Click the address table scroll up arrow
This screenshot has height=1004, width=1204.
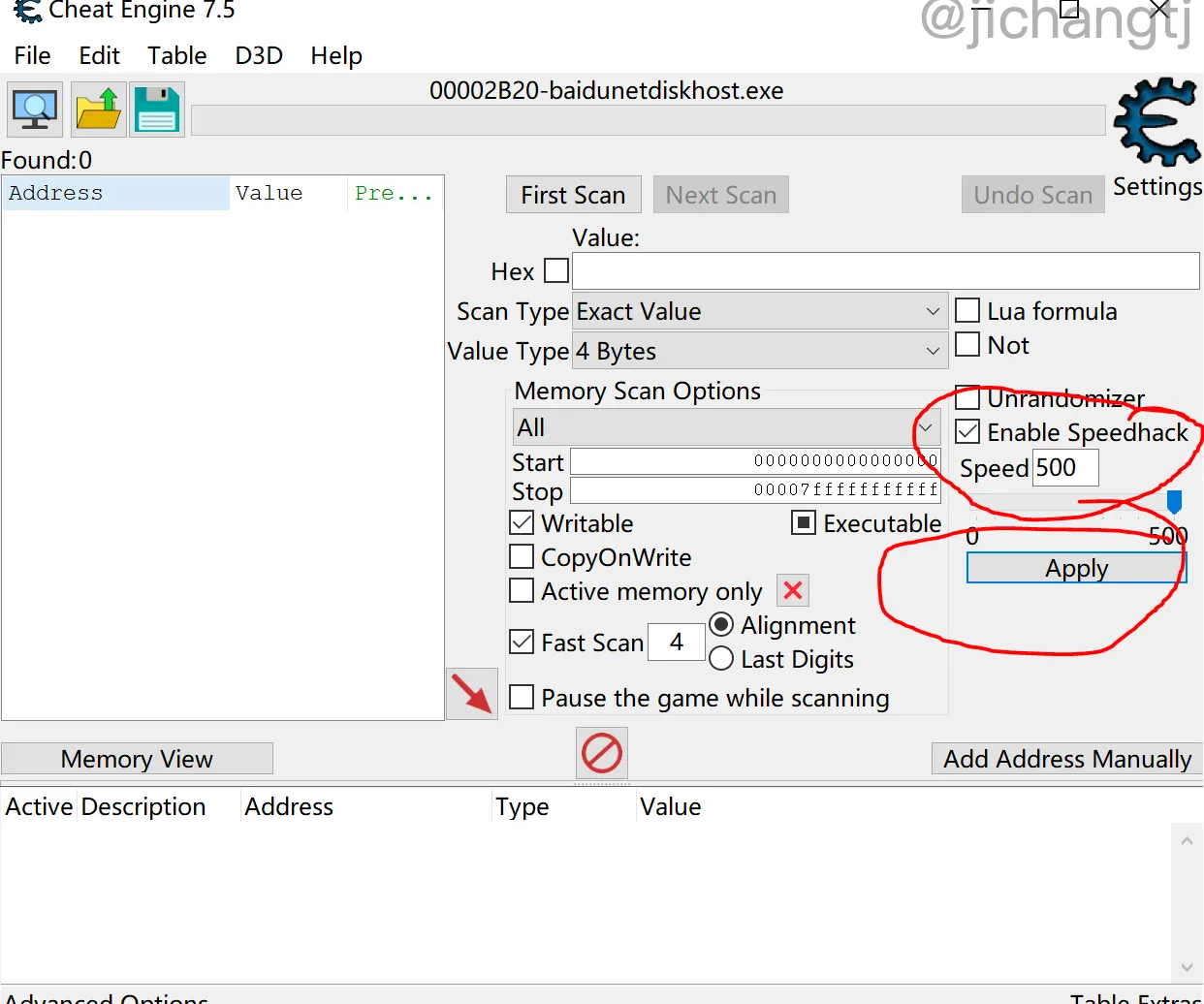[x=1188, y=840]
